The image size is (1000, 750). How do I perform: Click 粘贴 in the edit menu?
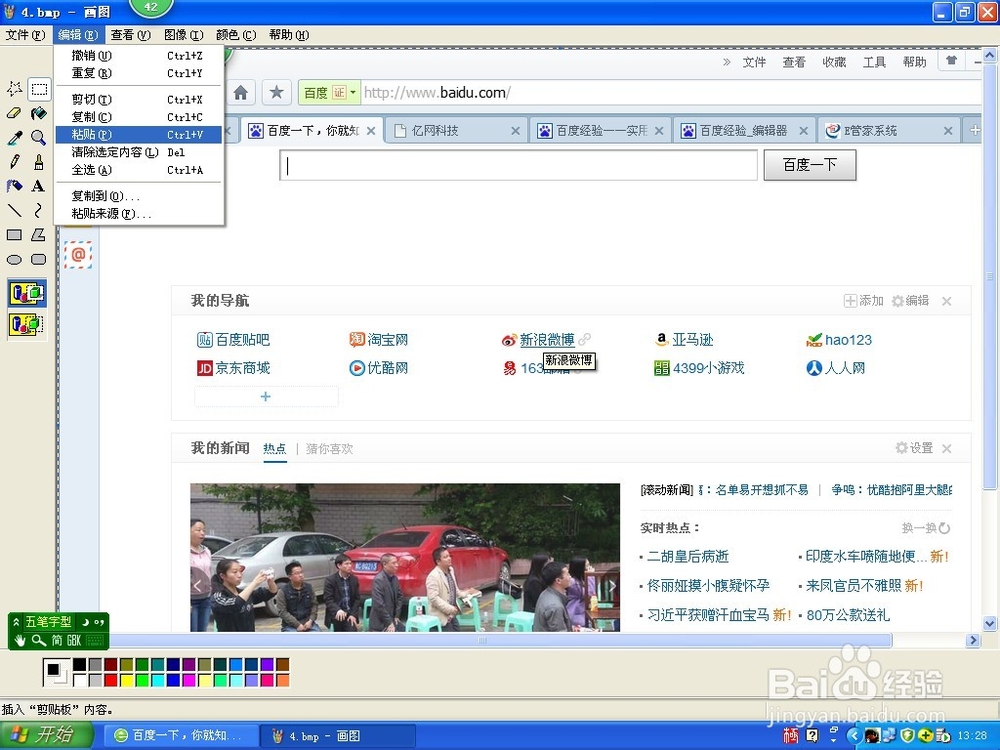pos(138,135)
